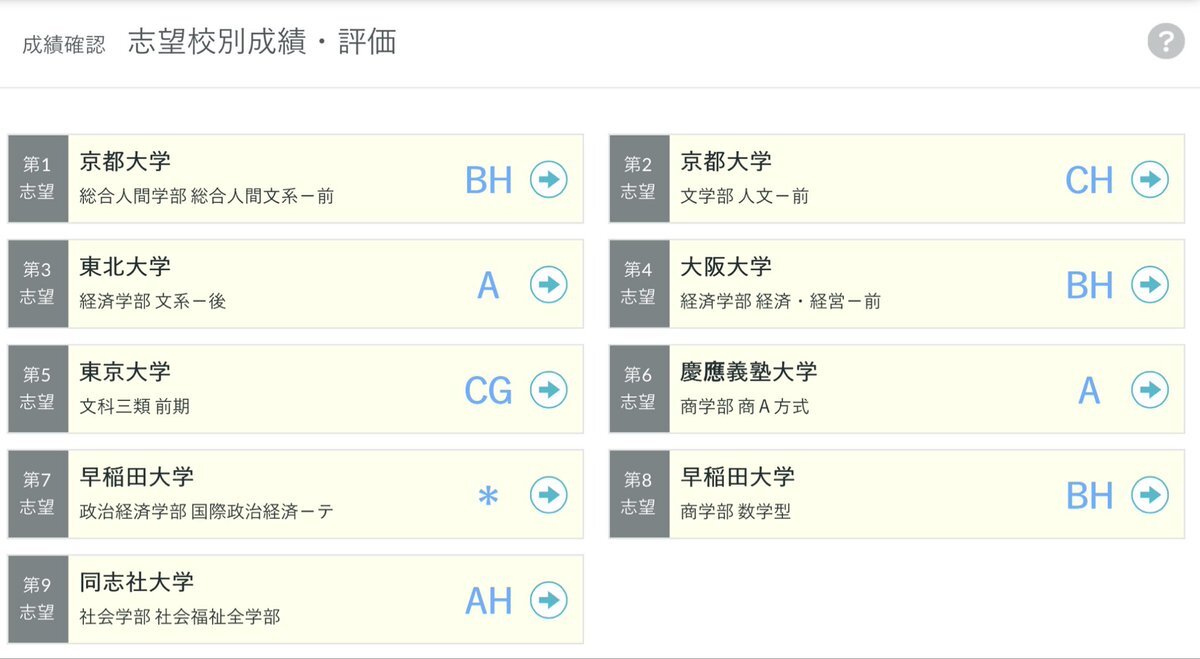Select the 第1志望 rank label
This screenshot has height=659, width=1200.
(38, 179)
